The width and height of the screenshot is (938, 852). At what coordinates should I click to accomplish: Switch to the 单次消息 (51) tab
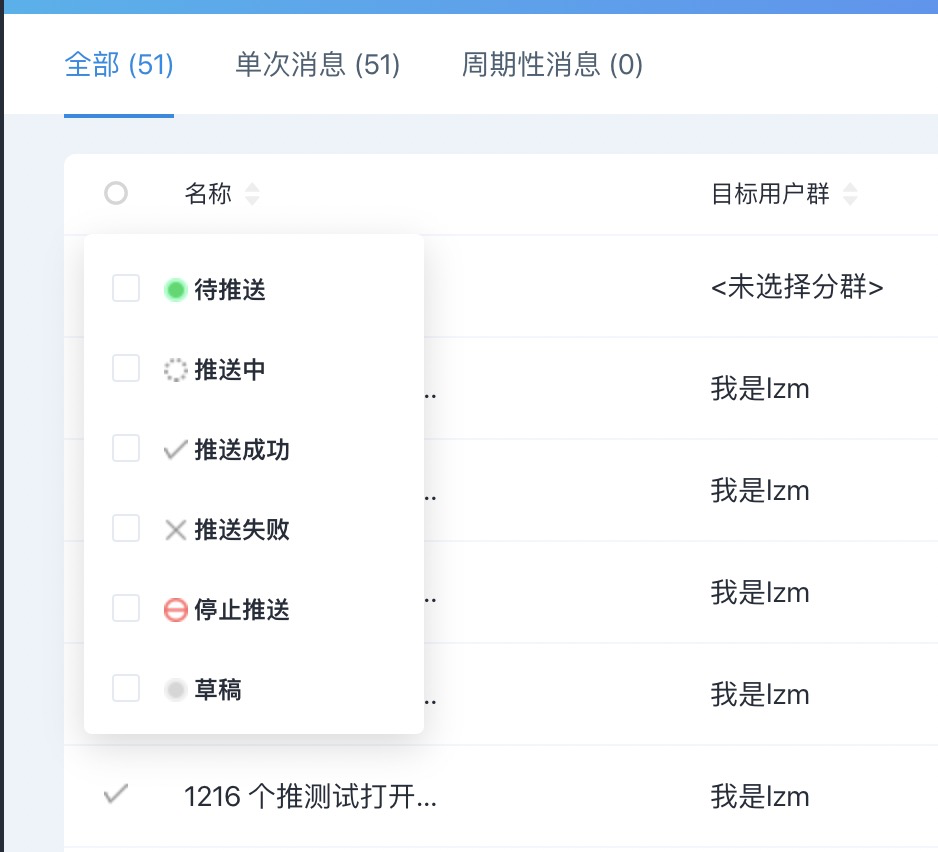(318, 65)
